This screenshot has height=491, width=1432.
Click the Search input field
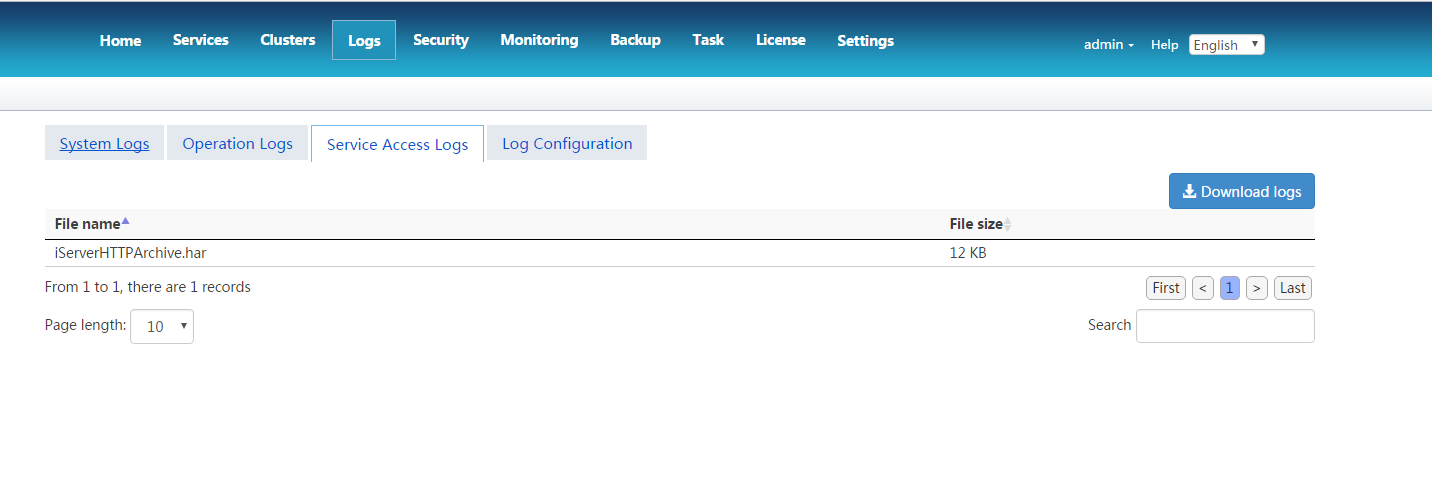1225,326
